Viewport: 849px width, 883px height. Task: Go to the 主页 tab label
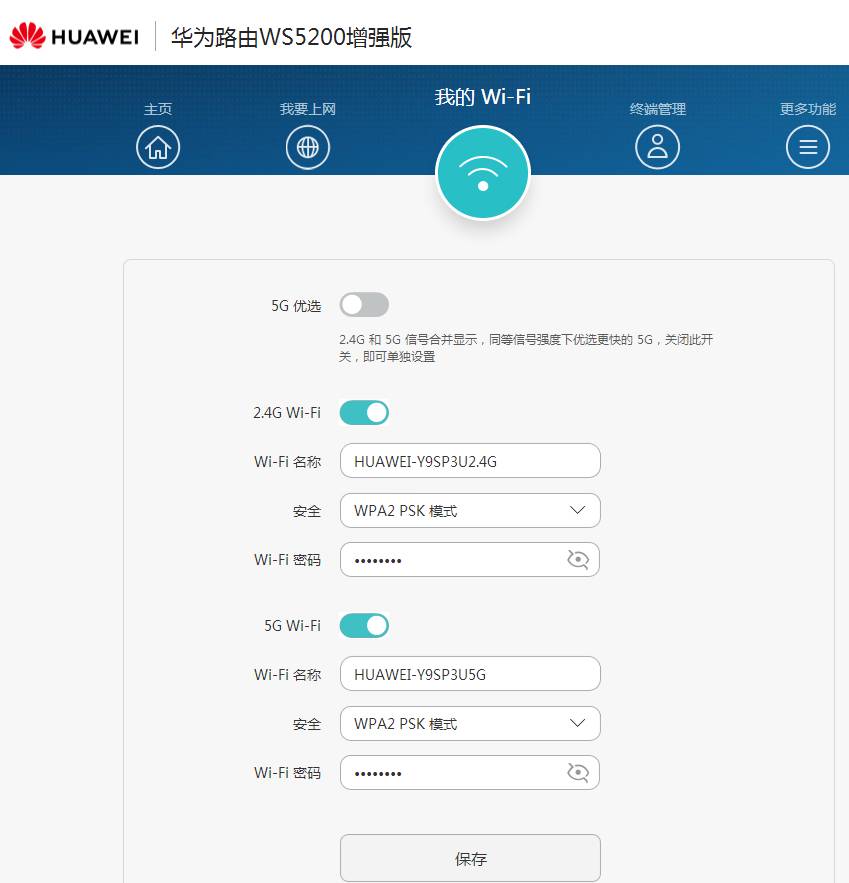pos(158,109)
